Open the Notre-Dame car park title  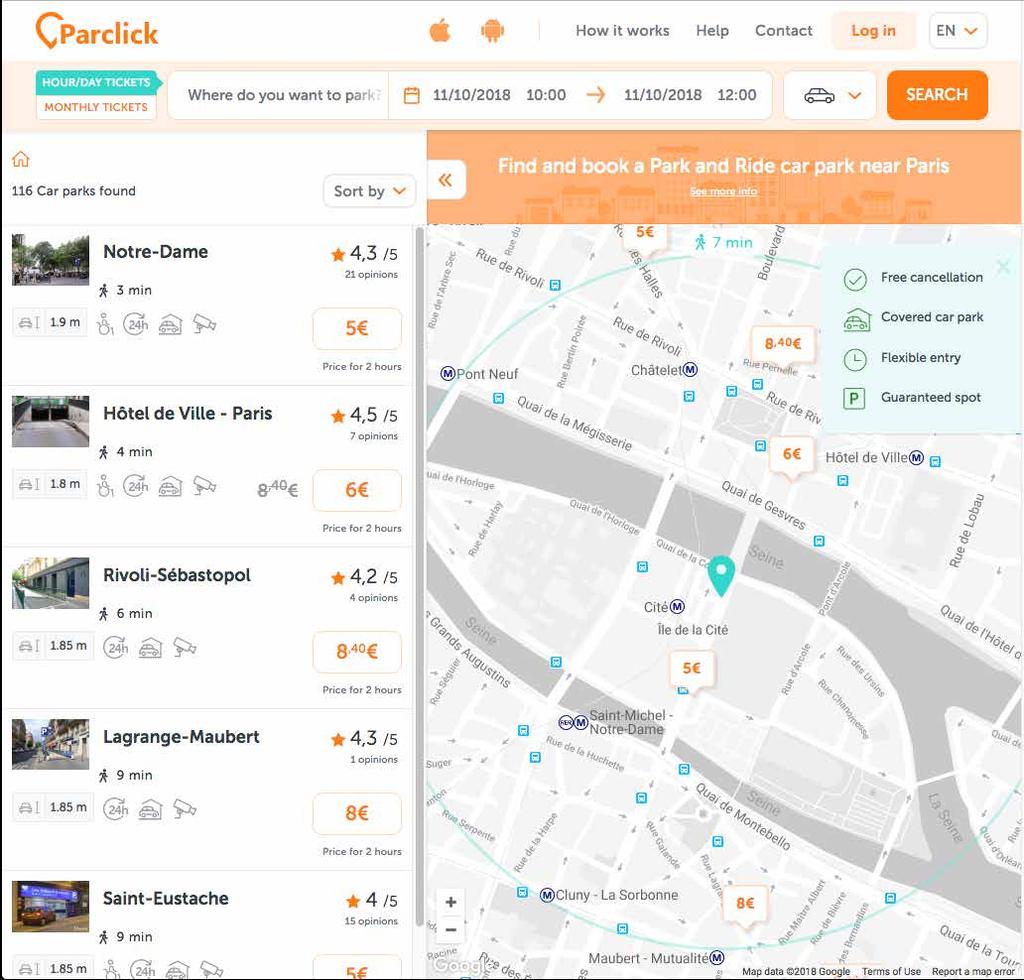[x=155, y=252]
